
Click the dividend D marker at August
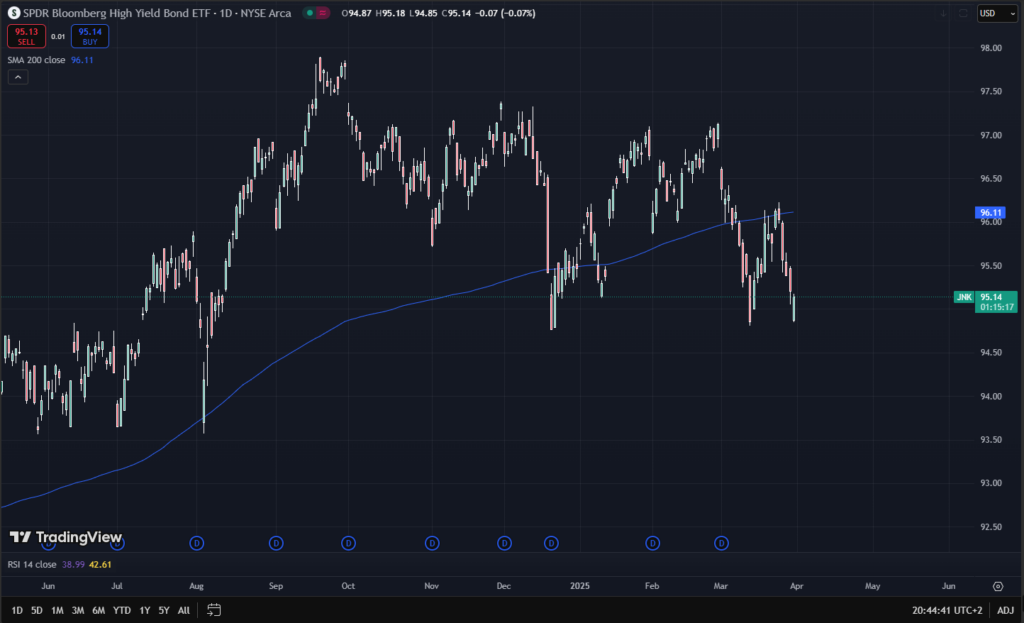click(x=197, y=543)
